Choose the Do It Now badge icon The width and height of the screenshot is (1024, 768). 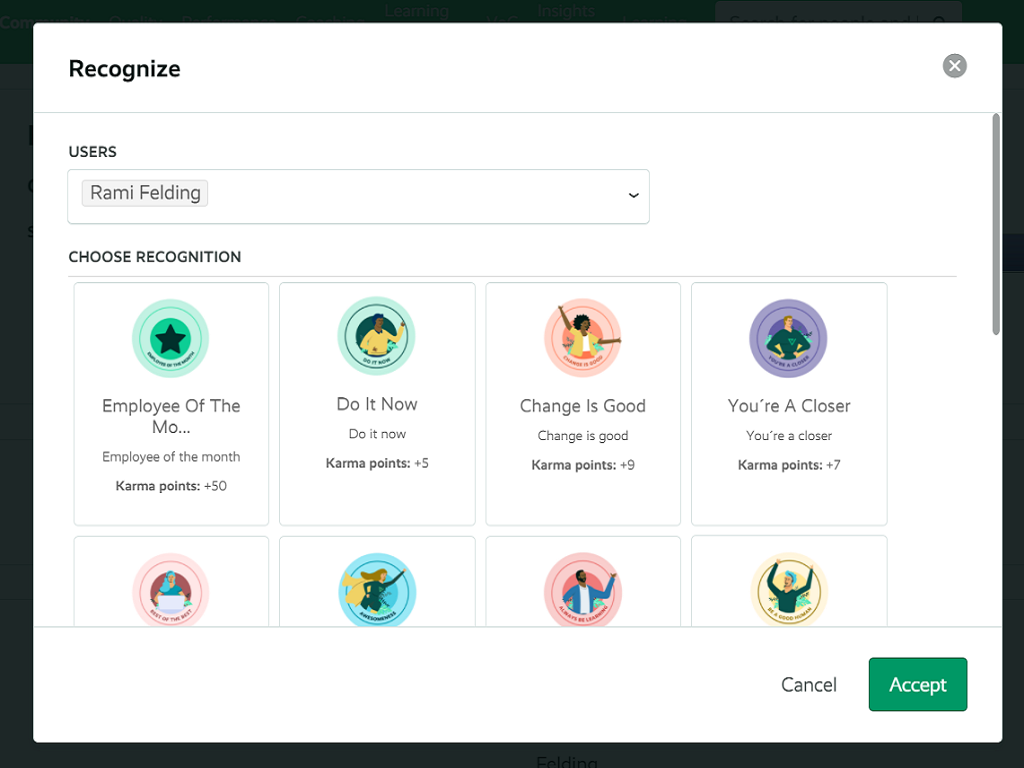click(x=377, y=335)
